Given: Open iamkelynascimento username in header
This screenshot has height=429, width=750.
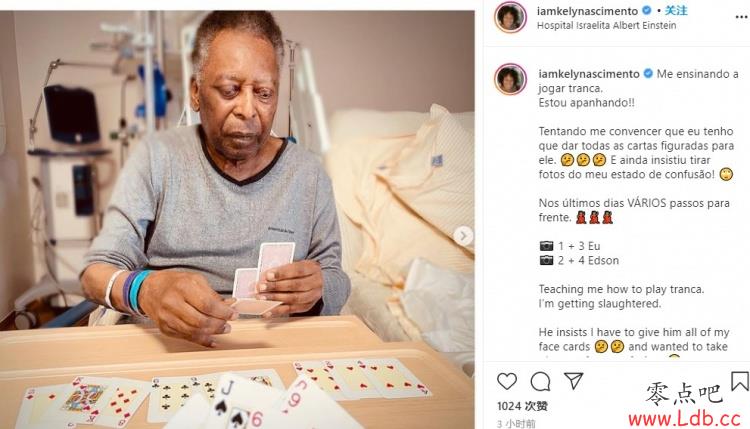Looking at the screenshot, I should (587, 11).
